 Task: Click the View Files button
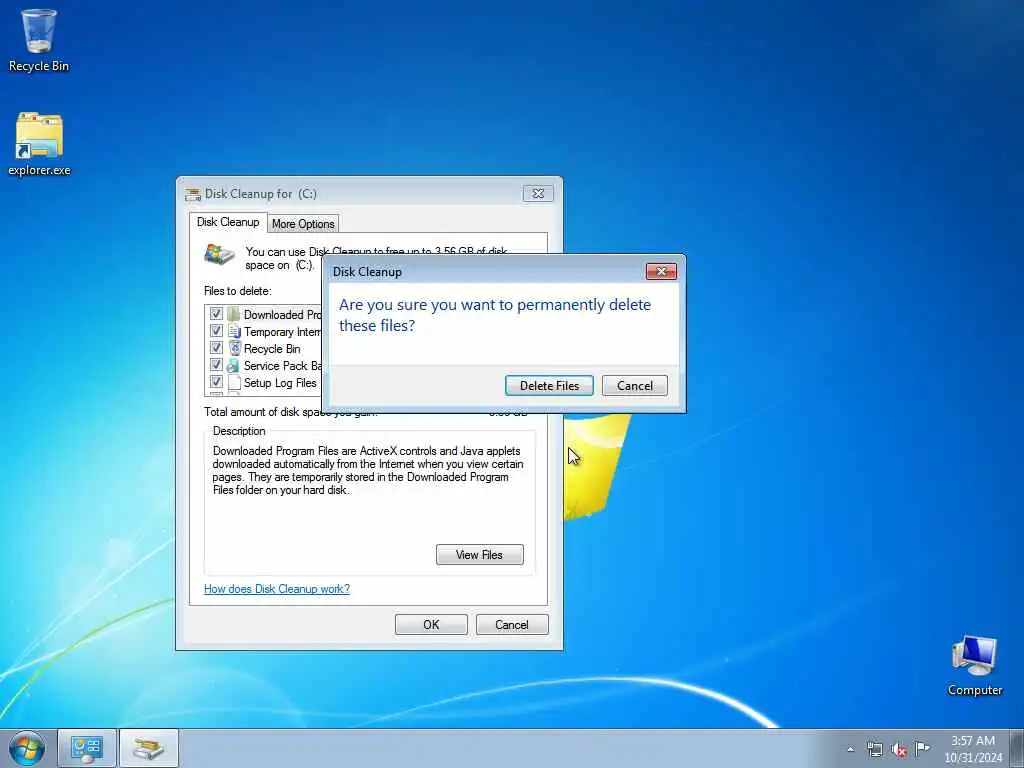click(479, 554)
